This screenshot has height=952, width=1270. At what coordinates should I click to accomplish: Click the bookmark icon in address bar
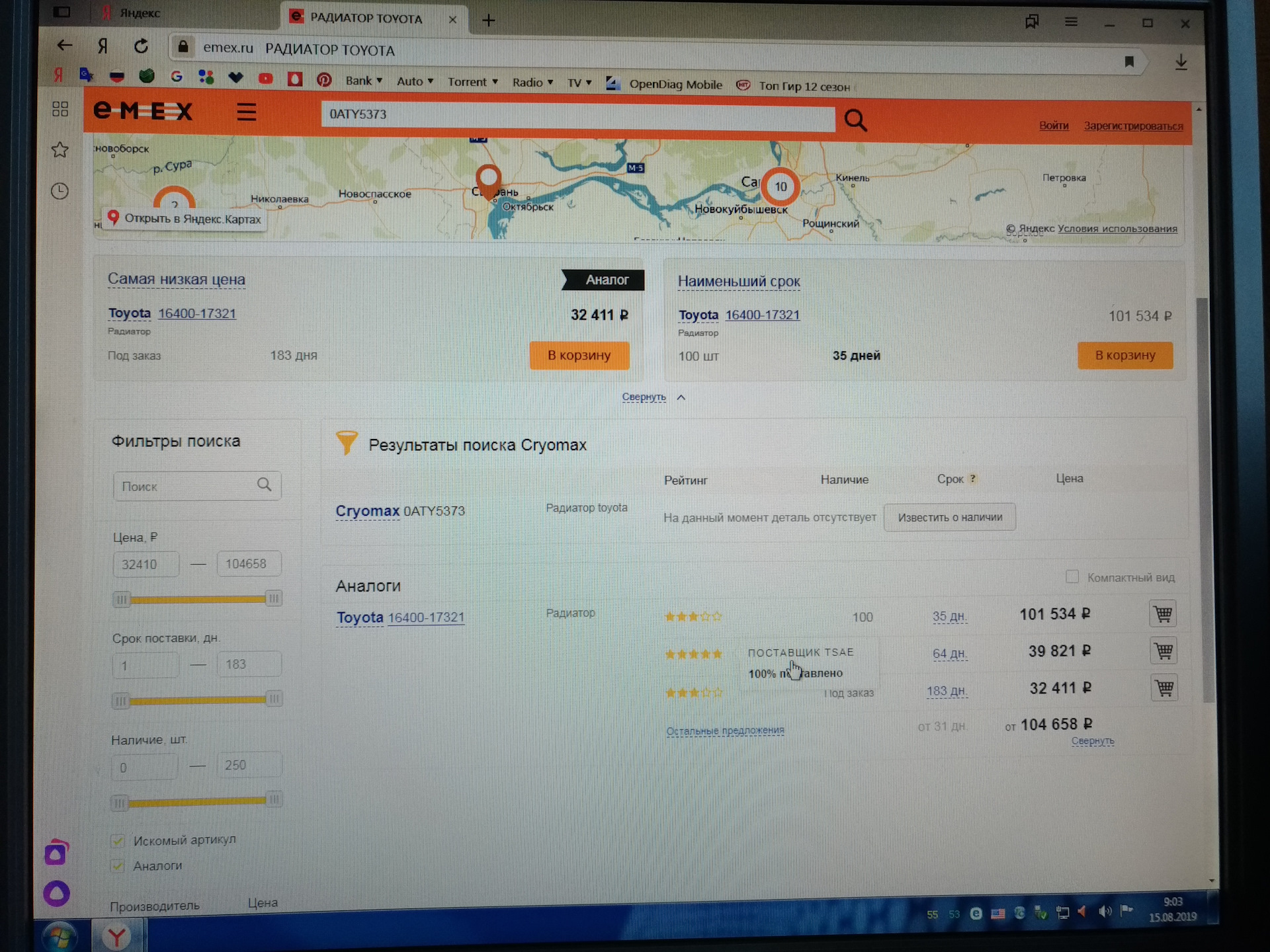tap(1129, 62)
